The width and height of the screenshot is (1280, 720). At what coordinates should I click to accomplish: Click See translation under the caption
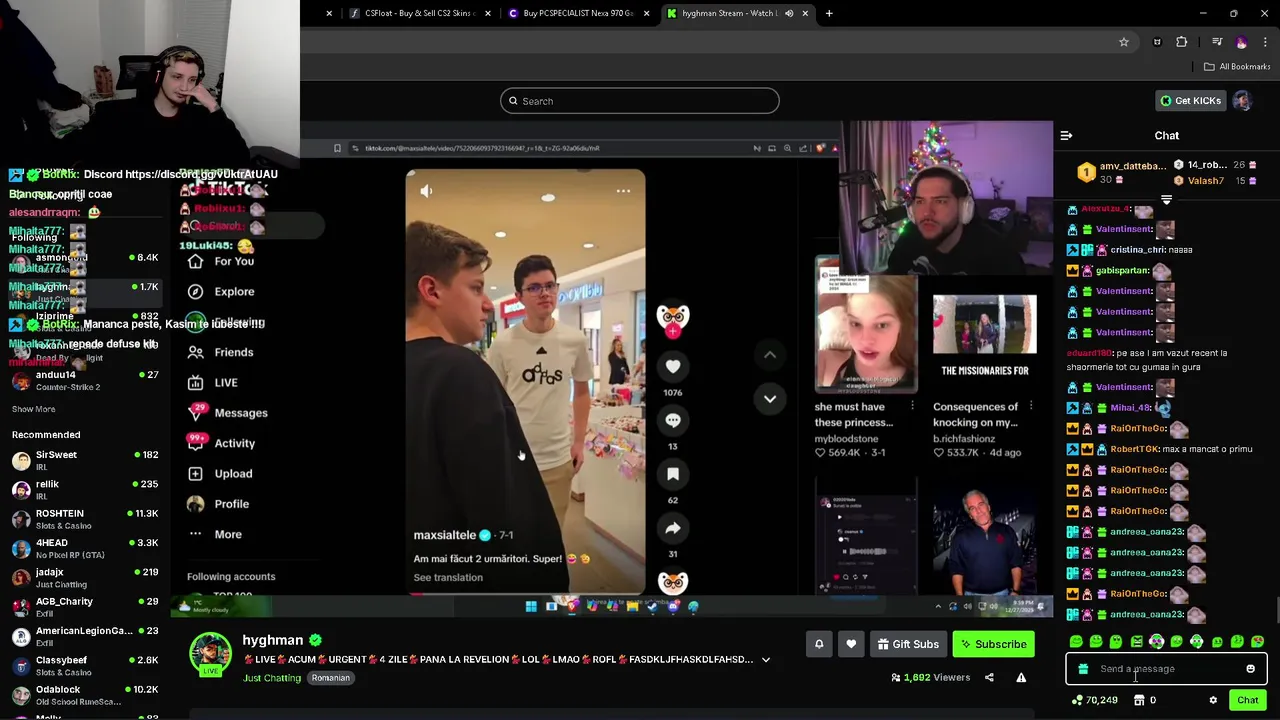pos(448,578)
